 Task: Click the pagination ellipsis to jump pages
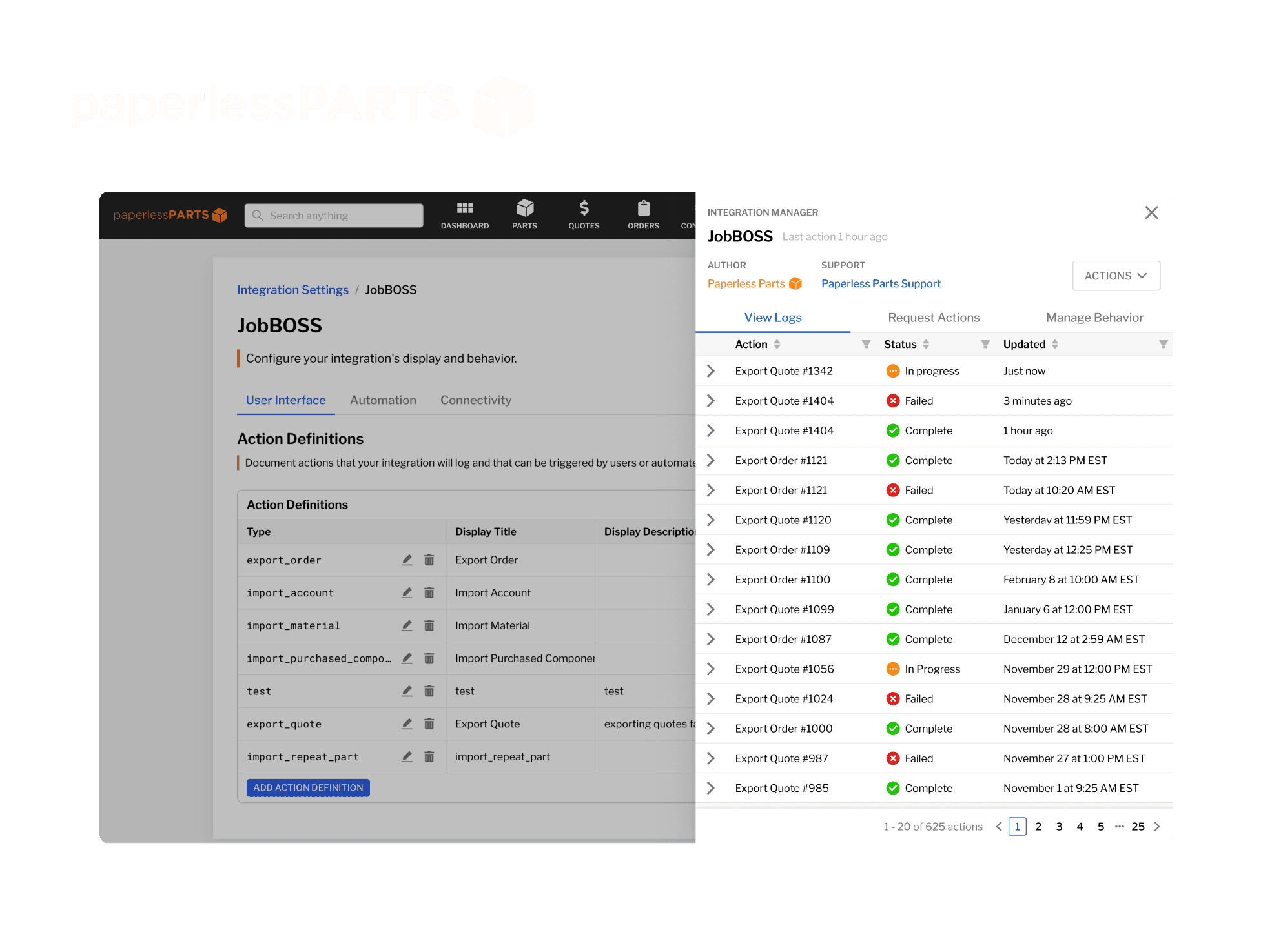1120,827
